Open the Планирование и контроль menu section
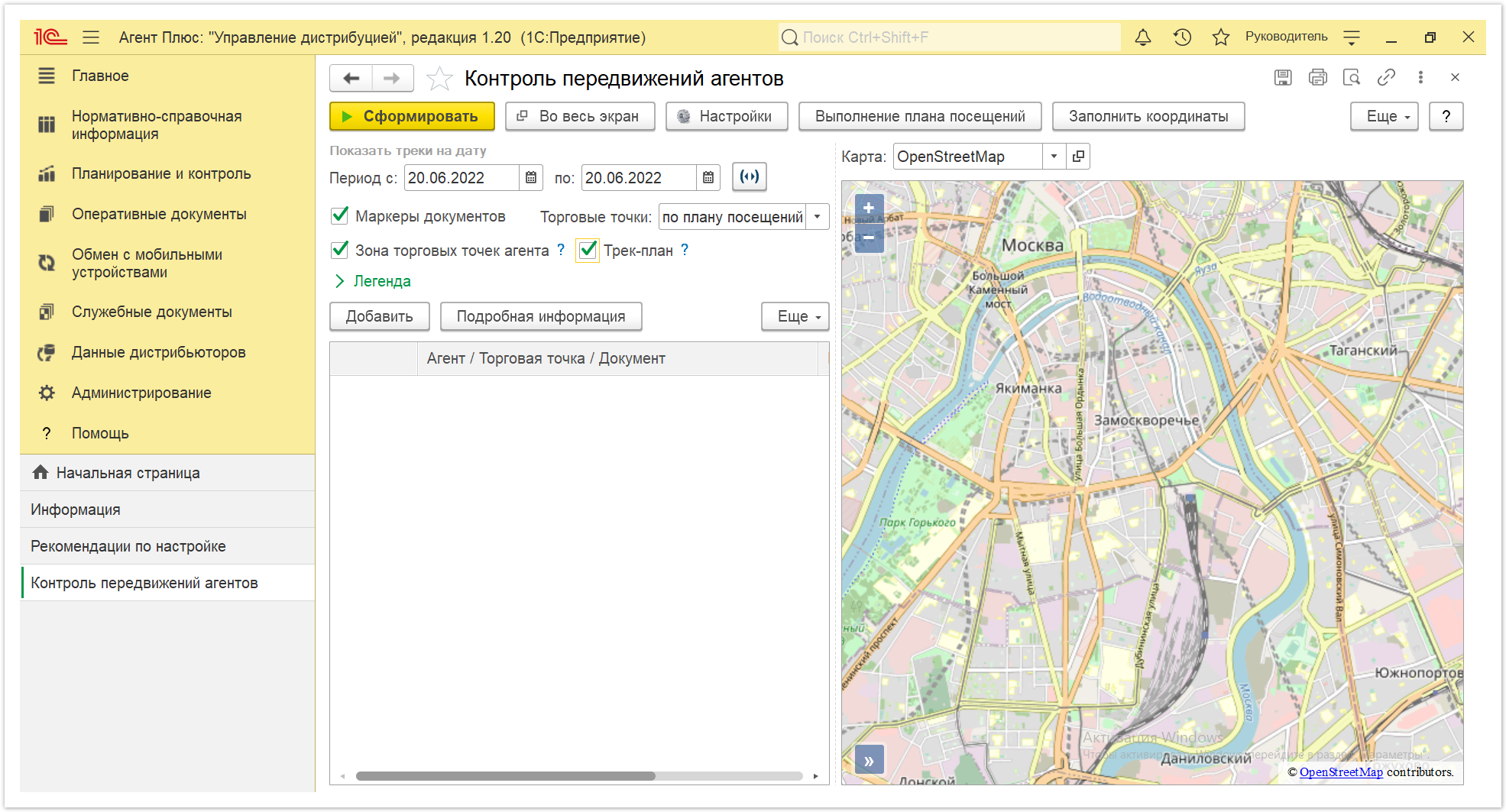This screenshot has width=1506, height=812. click(161, 174)
